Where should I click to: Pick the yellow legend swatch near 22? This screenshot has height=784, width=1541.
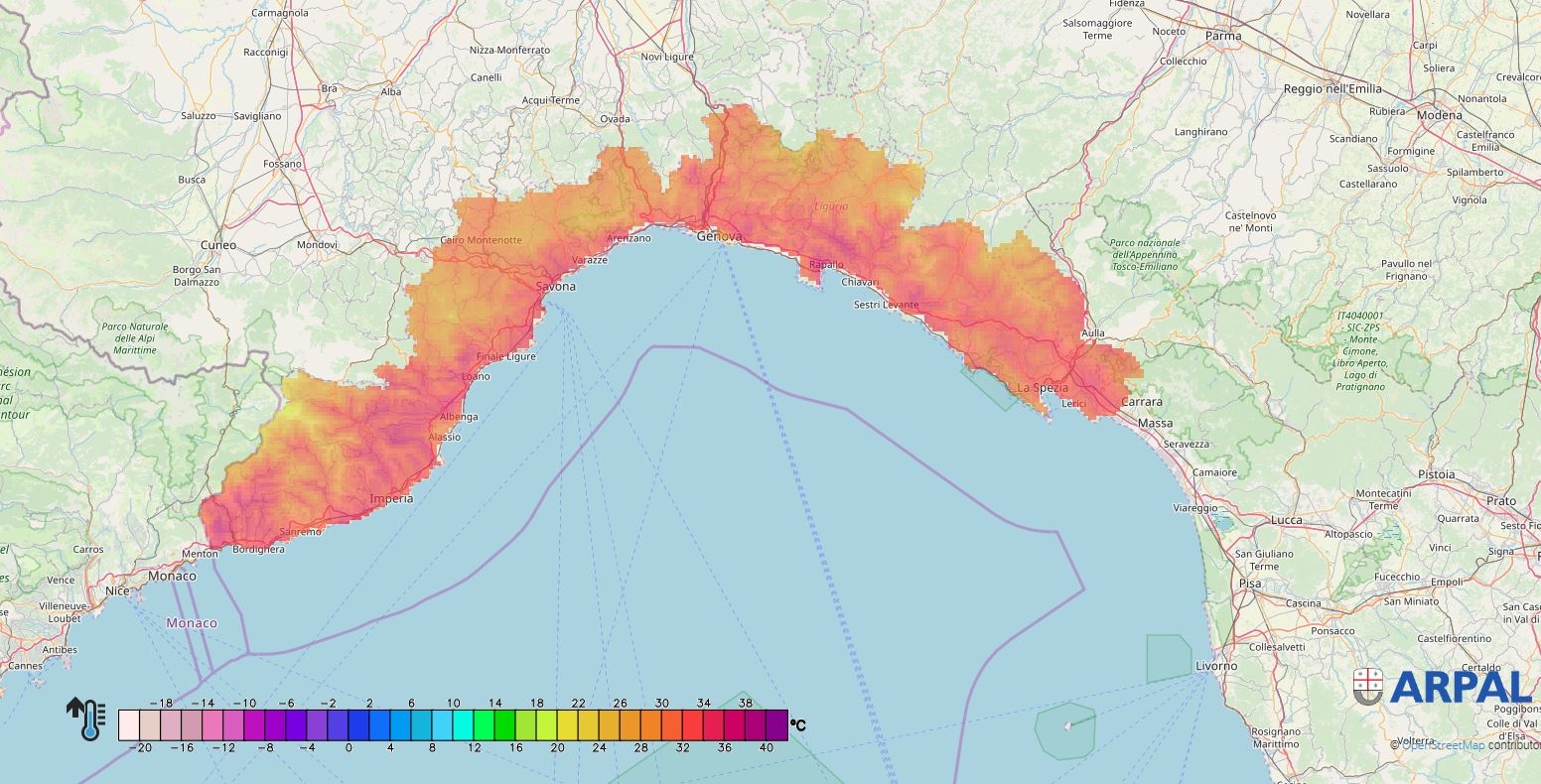[568, 725]
